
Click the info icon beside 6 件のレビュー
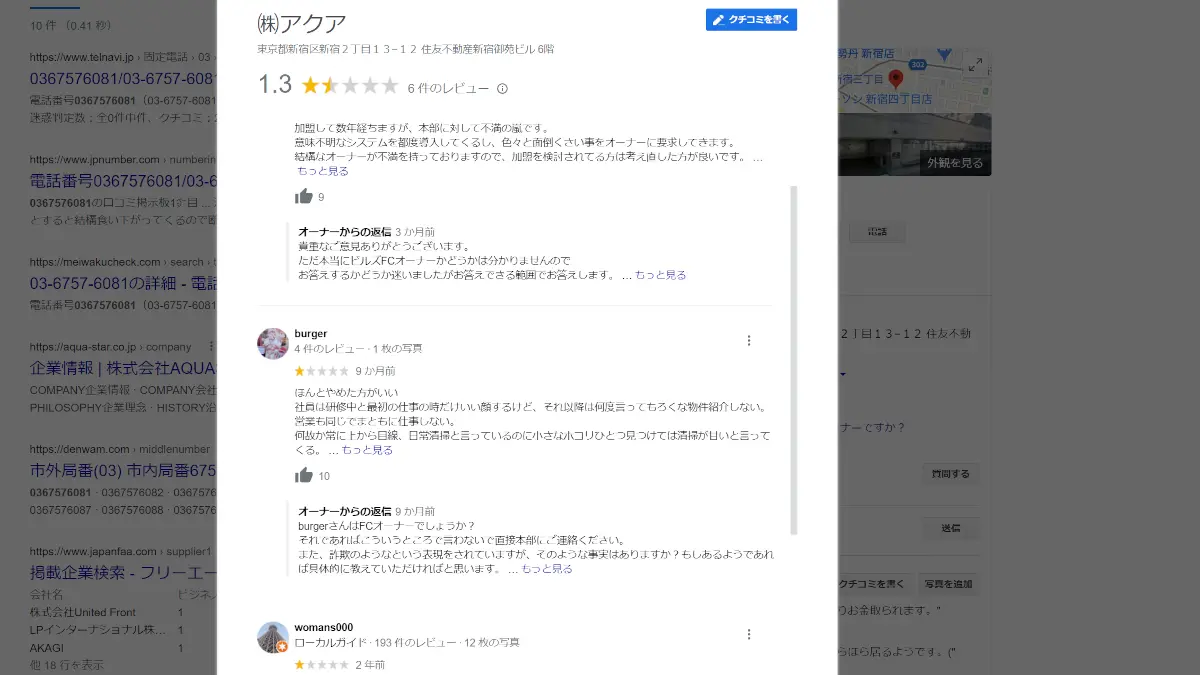click(502, 88)
